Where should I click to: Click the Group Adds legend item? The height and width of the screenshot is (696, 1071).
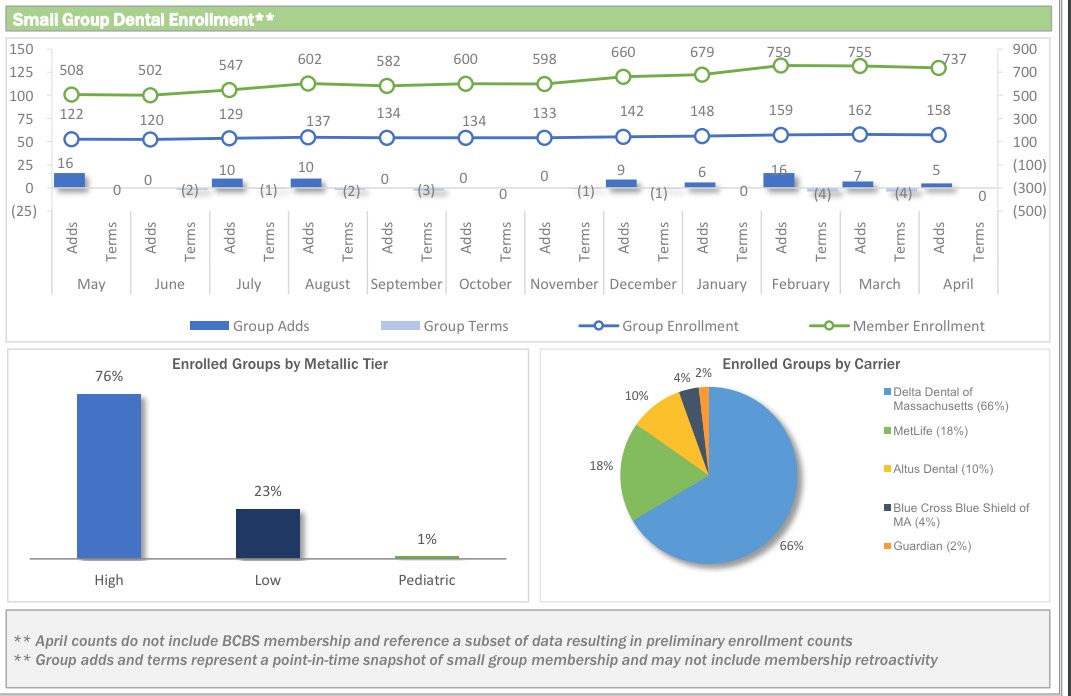[x=249, y=326]
